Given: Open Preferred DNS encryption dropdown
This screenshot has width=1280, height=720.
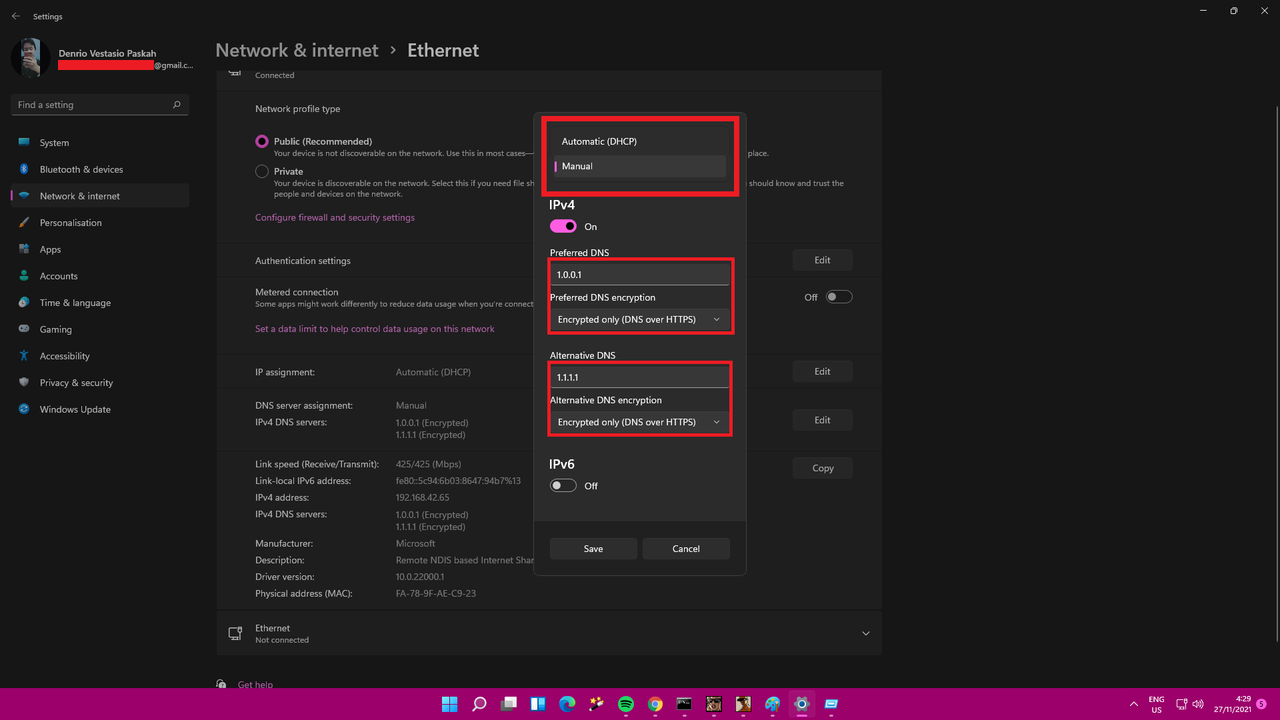Looking at the screenshot, I should [x=639, y=319].
